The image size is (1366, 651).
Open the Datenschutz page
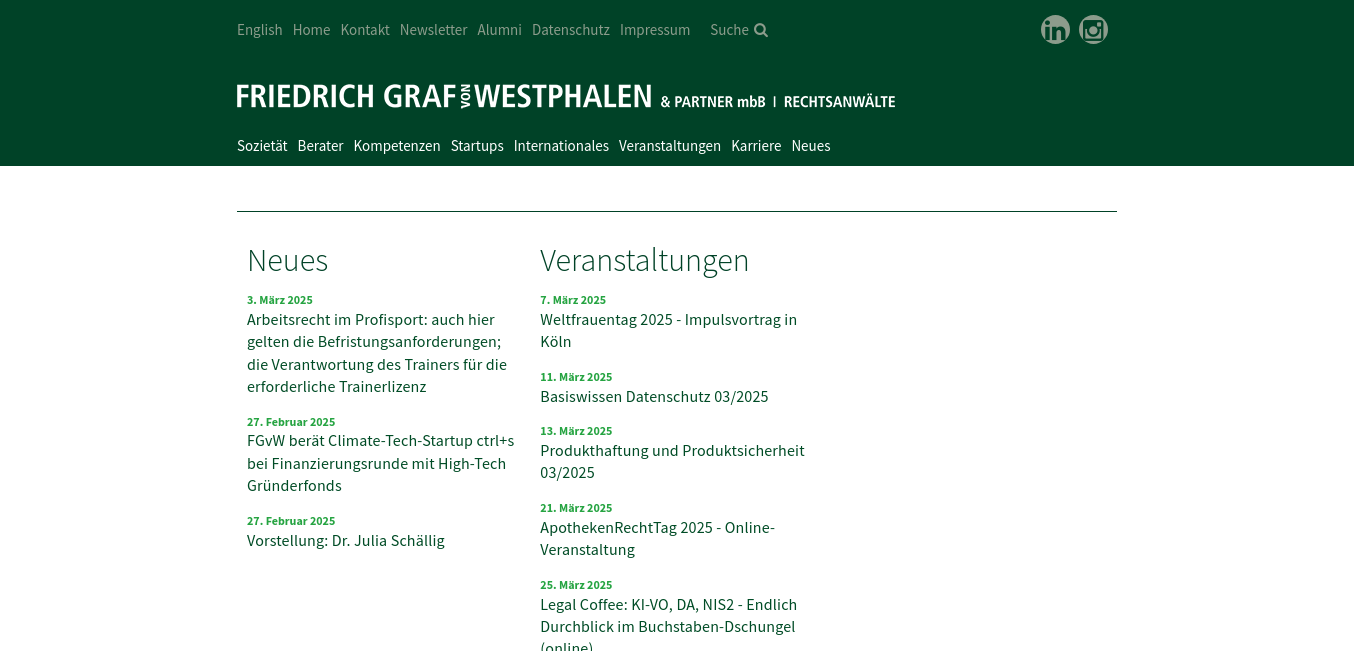pos(571,30)
